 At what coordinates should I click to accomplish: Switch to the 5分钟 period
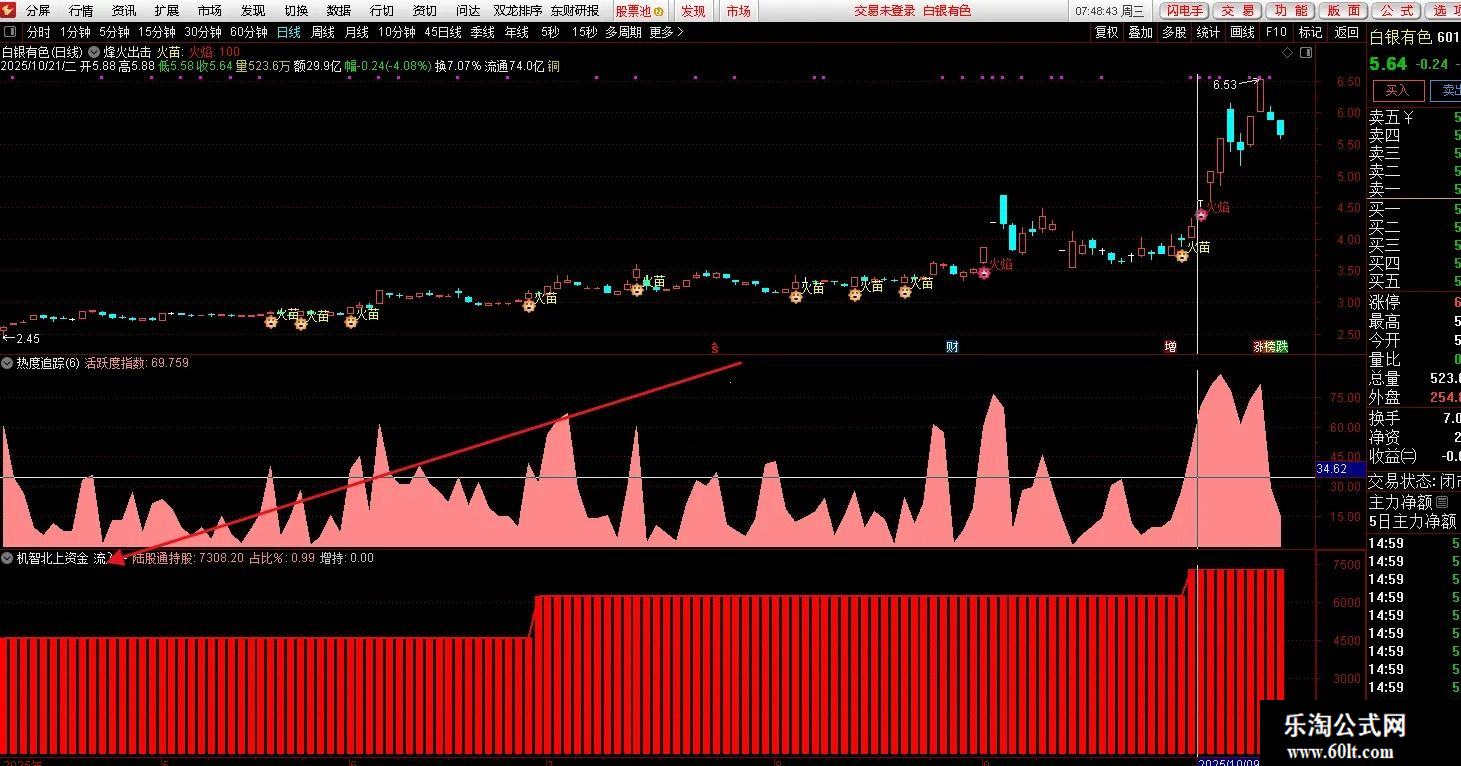coord(115,32)
